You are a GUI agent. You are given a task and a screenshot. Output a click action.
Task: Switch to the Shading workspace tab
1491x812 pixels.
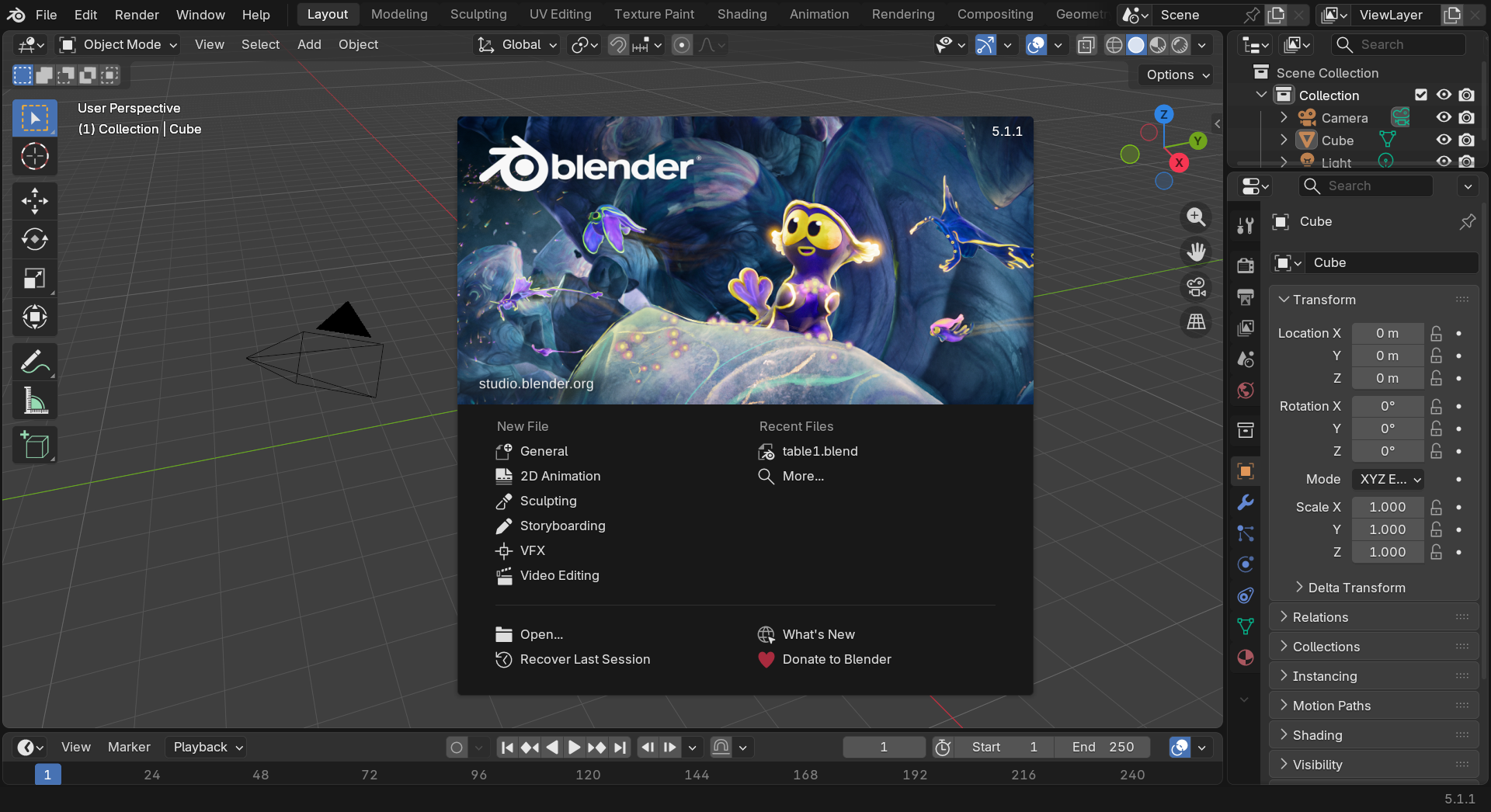coord(742,15)
